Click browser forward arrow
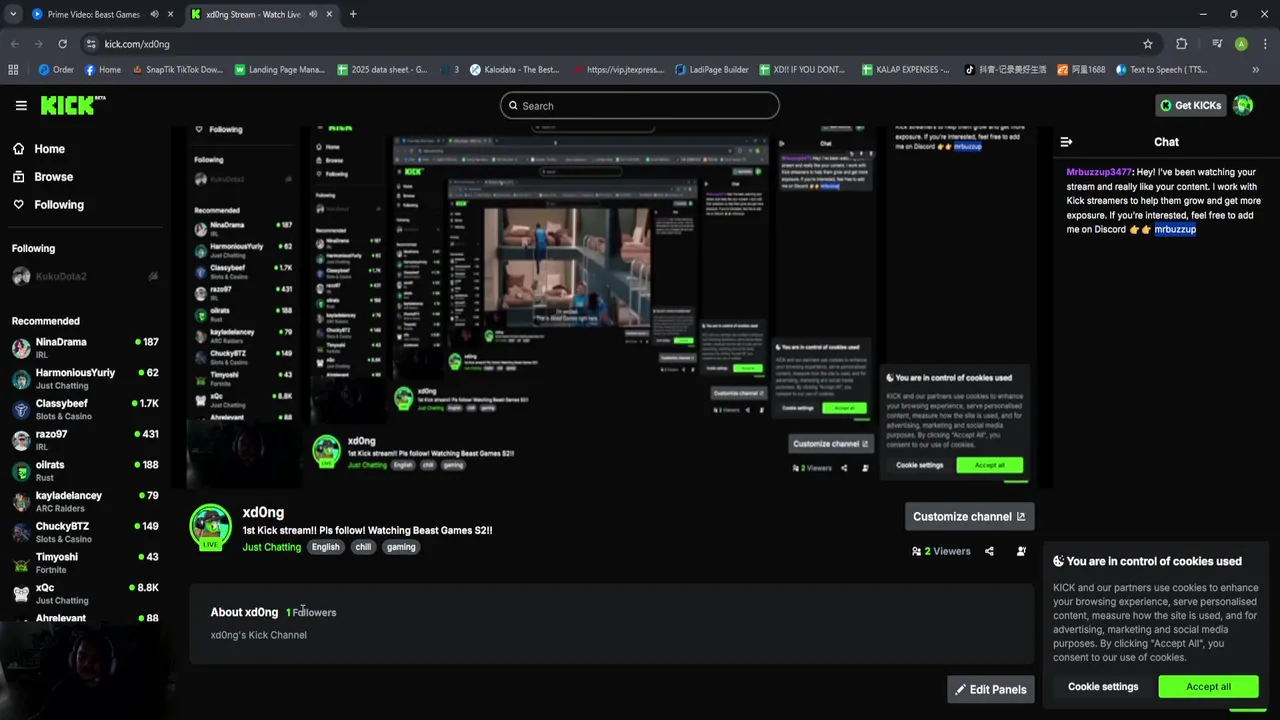Viewport: 1280px width, 720px height. (x=38, y=44)
